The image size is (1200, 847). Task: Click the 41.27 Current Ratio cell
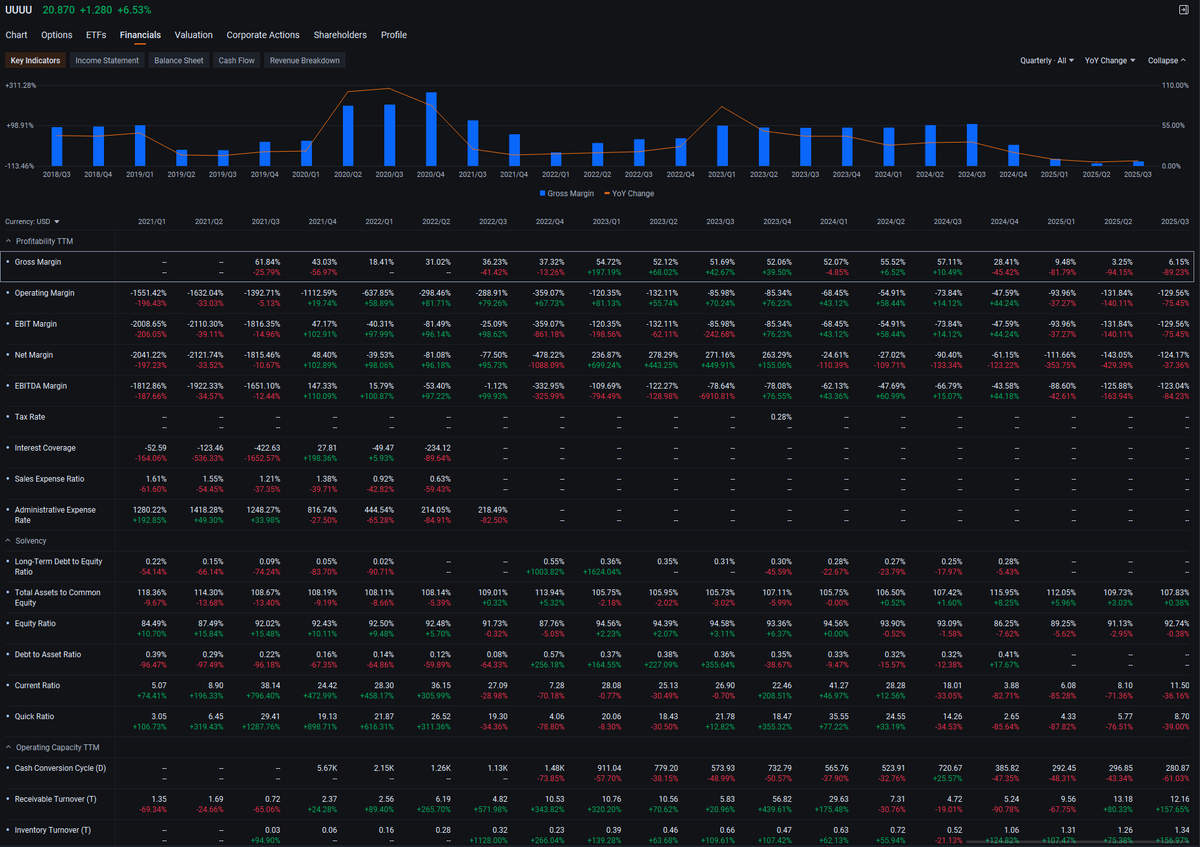click(x=840, y=685)
